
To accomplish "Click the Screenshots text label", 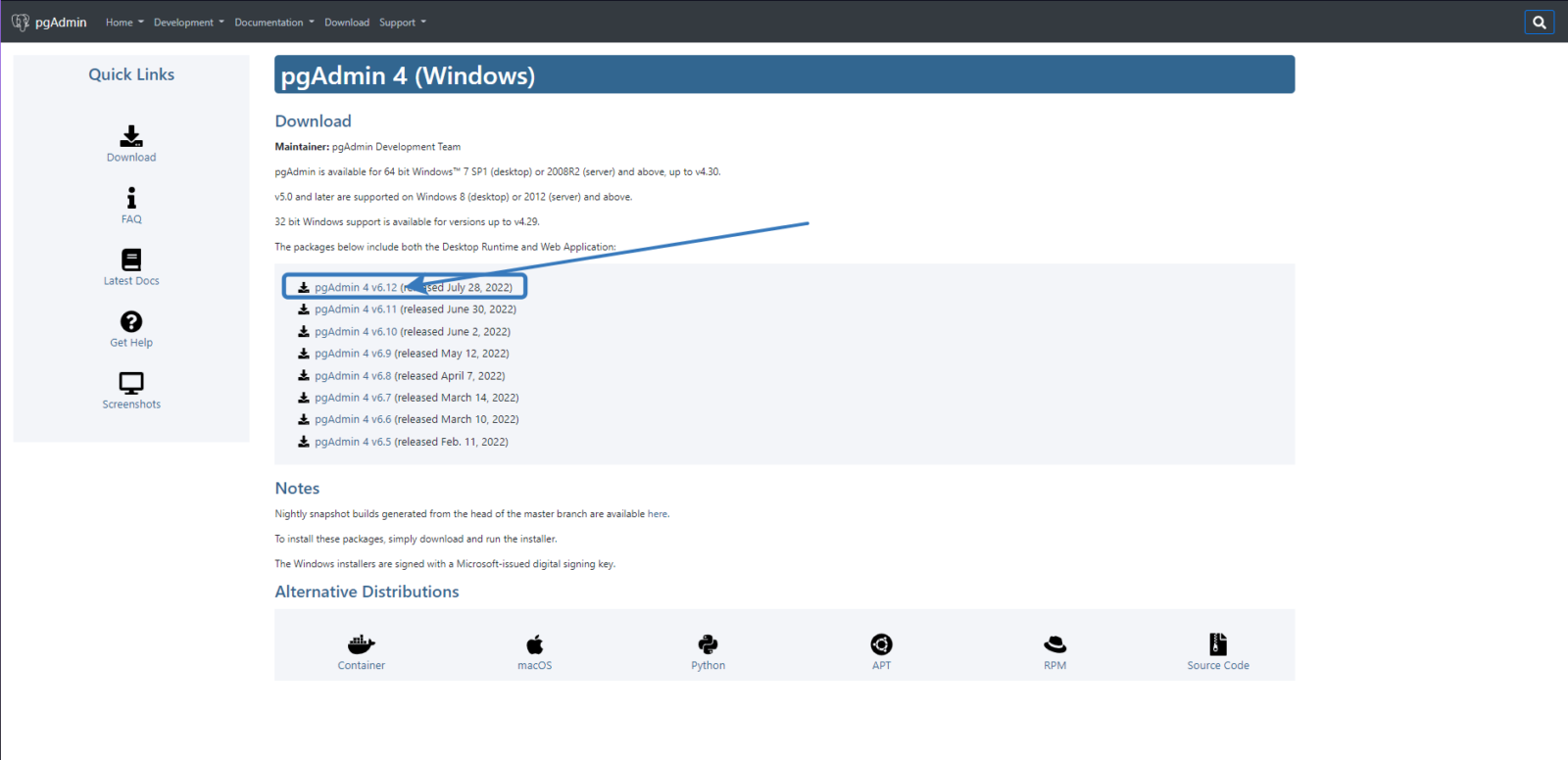I will pyautogui.click(x=131, y=404).
